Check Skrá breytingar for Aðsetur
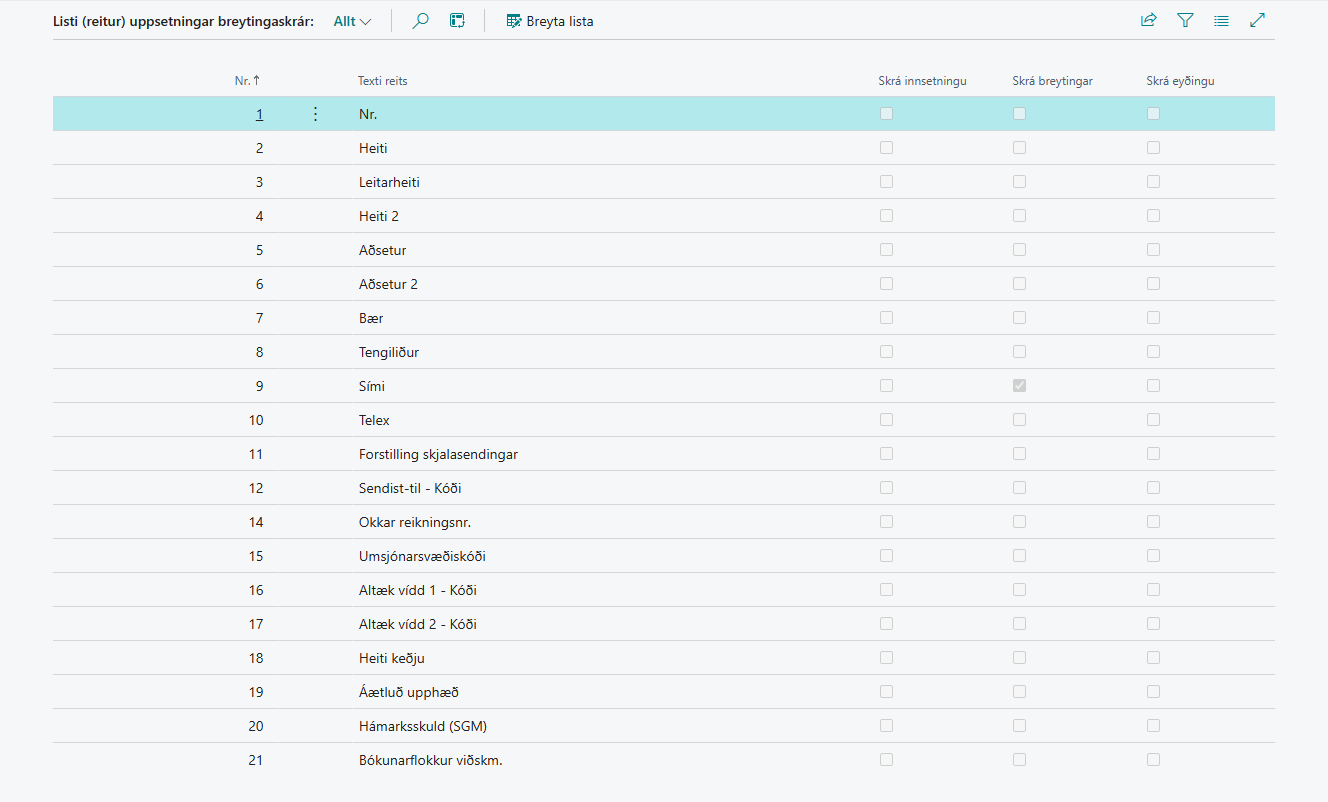Image resolution: width=1328 pixels, height=802 pixels. point(1019,249)
